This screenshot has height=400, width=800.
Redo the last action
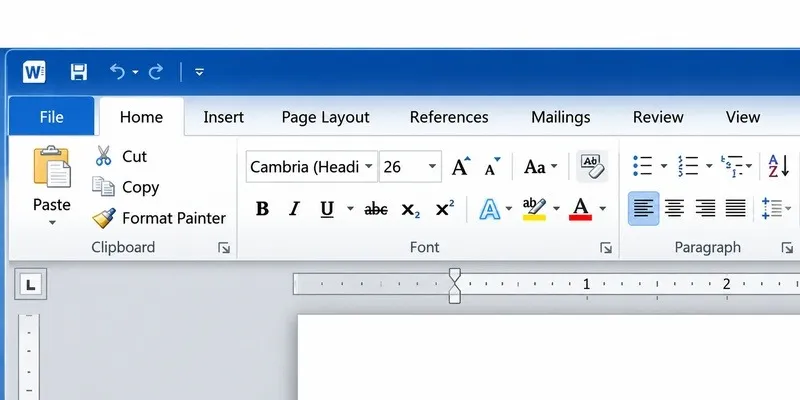tap(156, 72)
